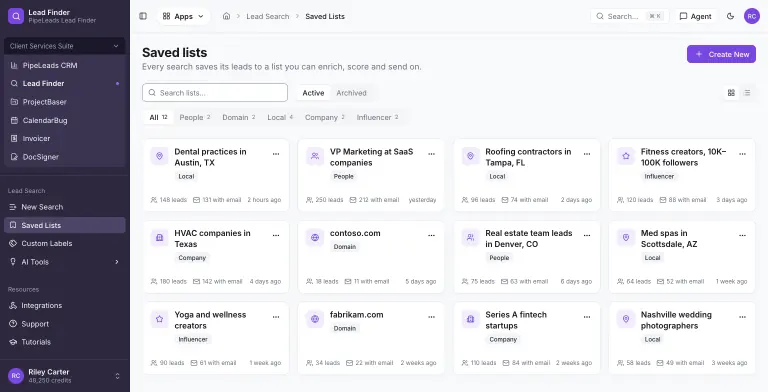Open CalendarBug app
Screen dimensions: 768x392
click(x=65, y=120)
